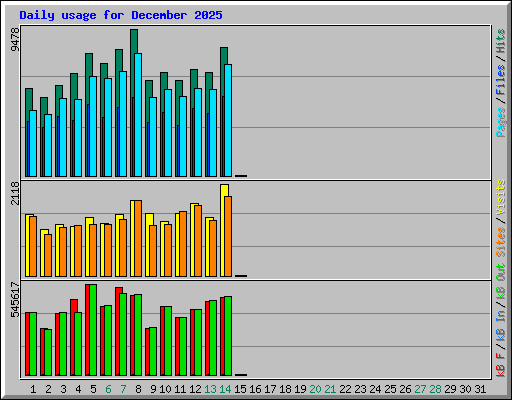The image size is (512, 400).
Task: Click day 10 on the x-axis
Action: click(x=165, y=389)
